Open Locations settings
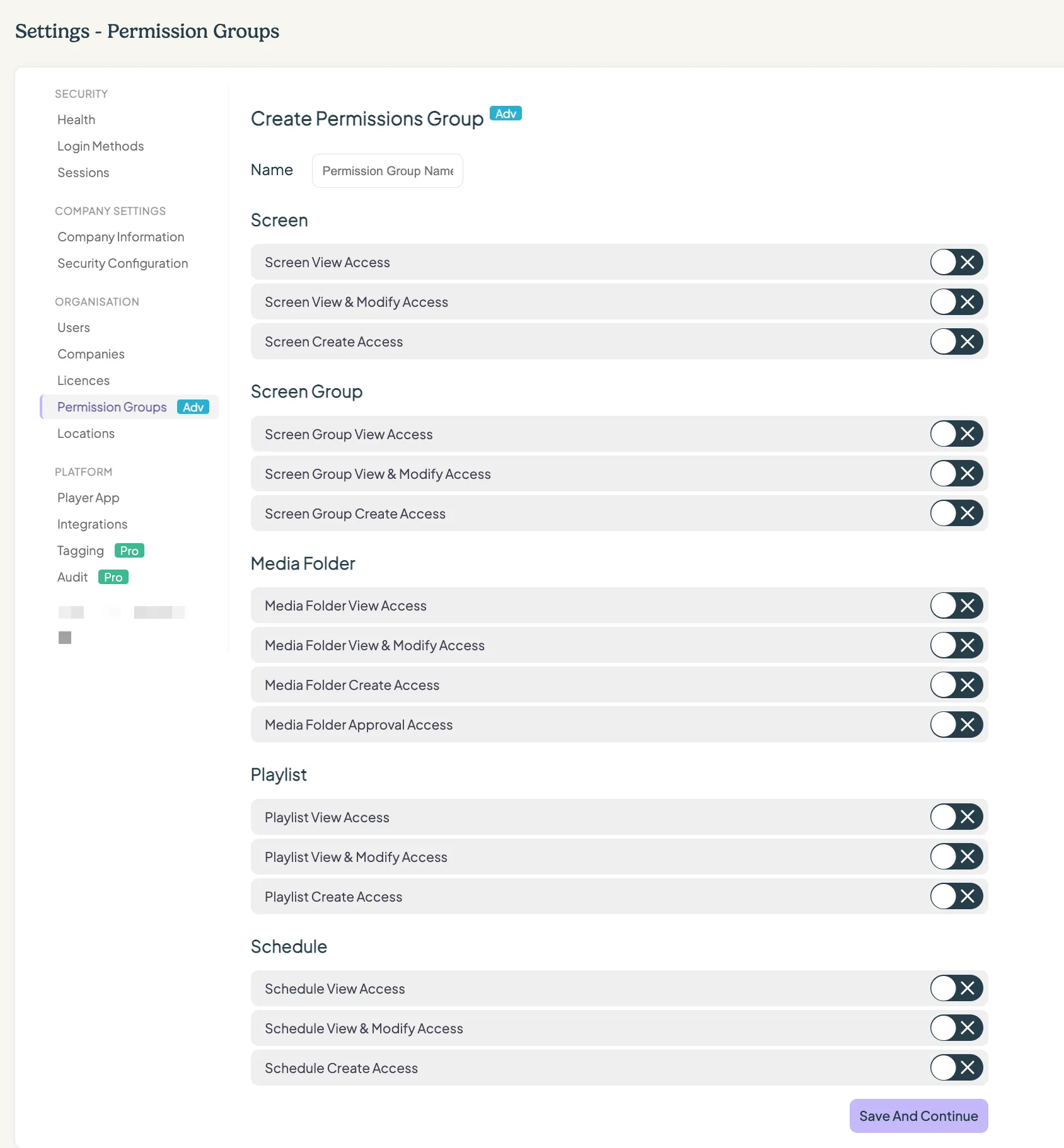The width and height of the screenshot is (1064, 1148). pyautogui.click(x=86, y=433)
